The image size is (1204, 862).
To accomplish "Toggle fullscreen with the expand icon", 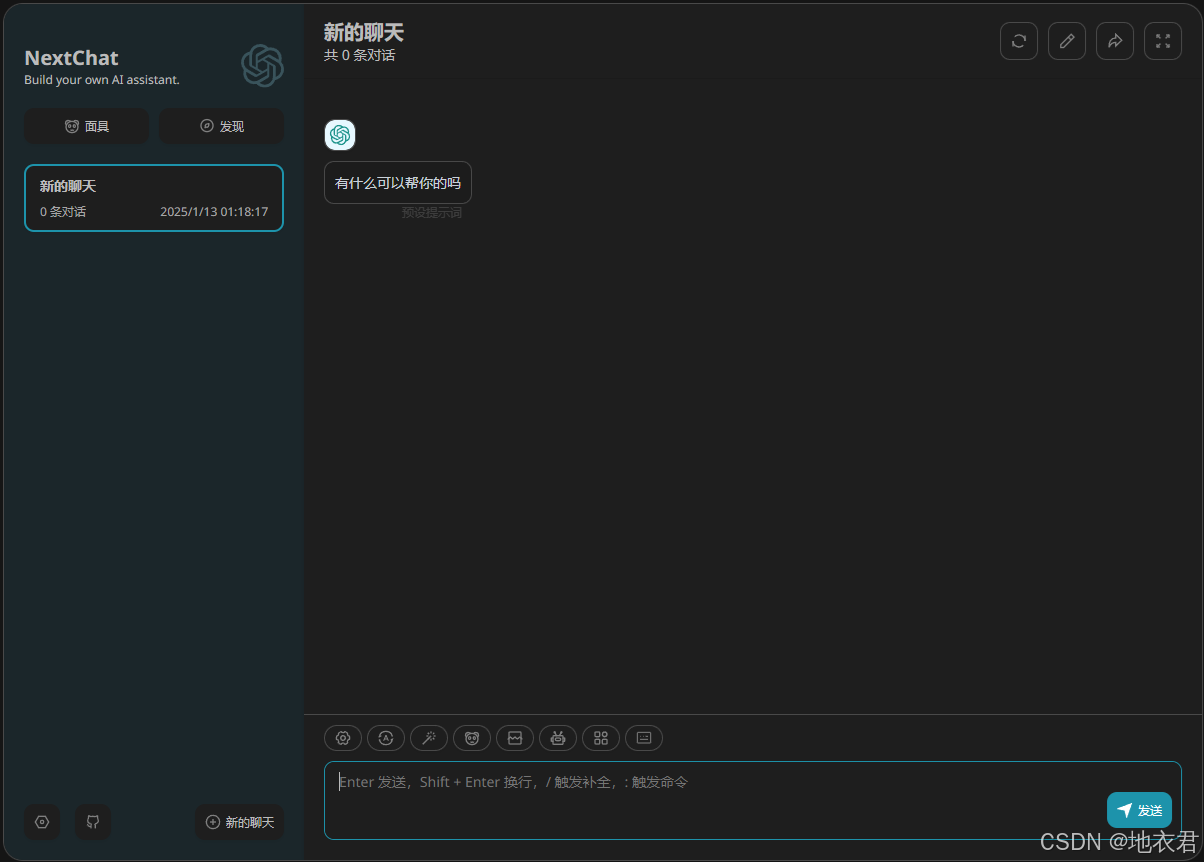I will [1163, 41].
